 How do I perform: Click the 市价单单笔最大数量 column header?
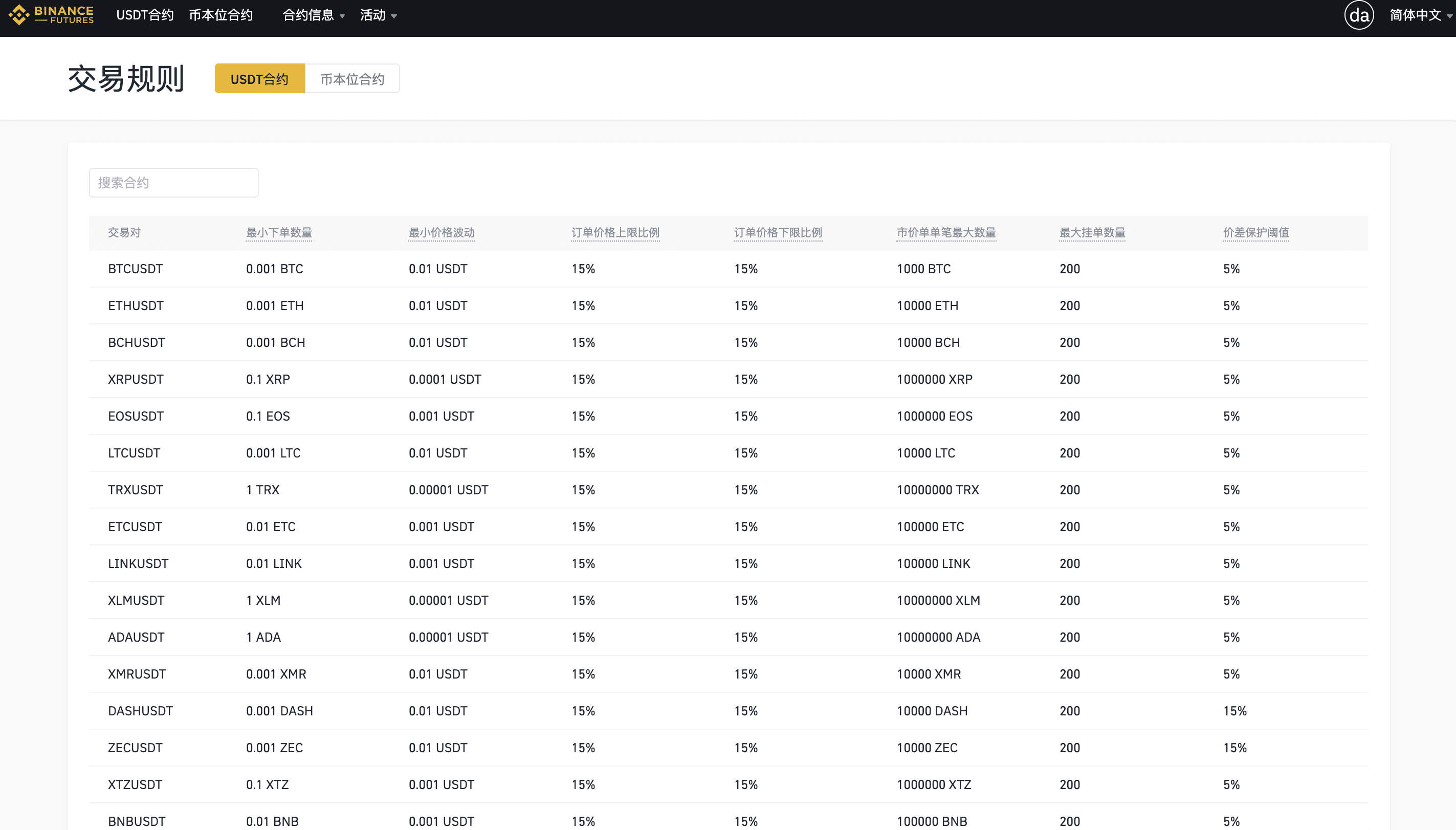[946, 233]
